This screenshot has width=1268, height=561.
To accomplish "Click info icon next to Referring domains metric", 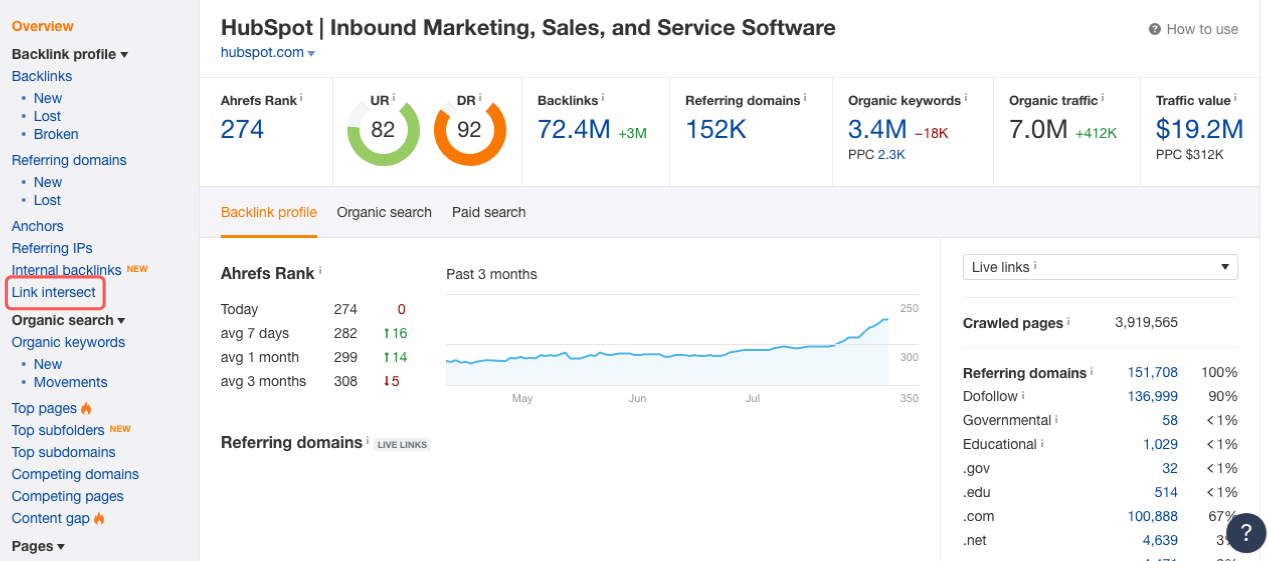I will [x=805, y=98].
